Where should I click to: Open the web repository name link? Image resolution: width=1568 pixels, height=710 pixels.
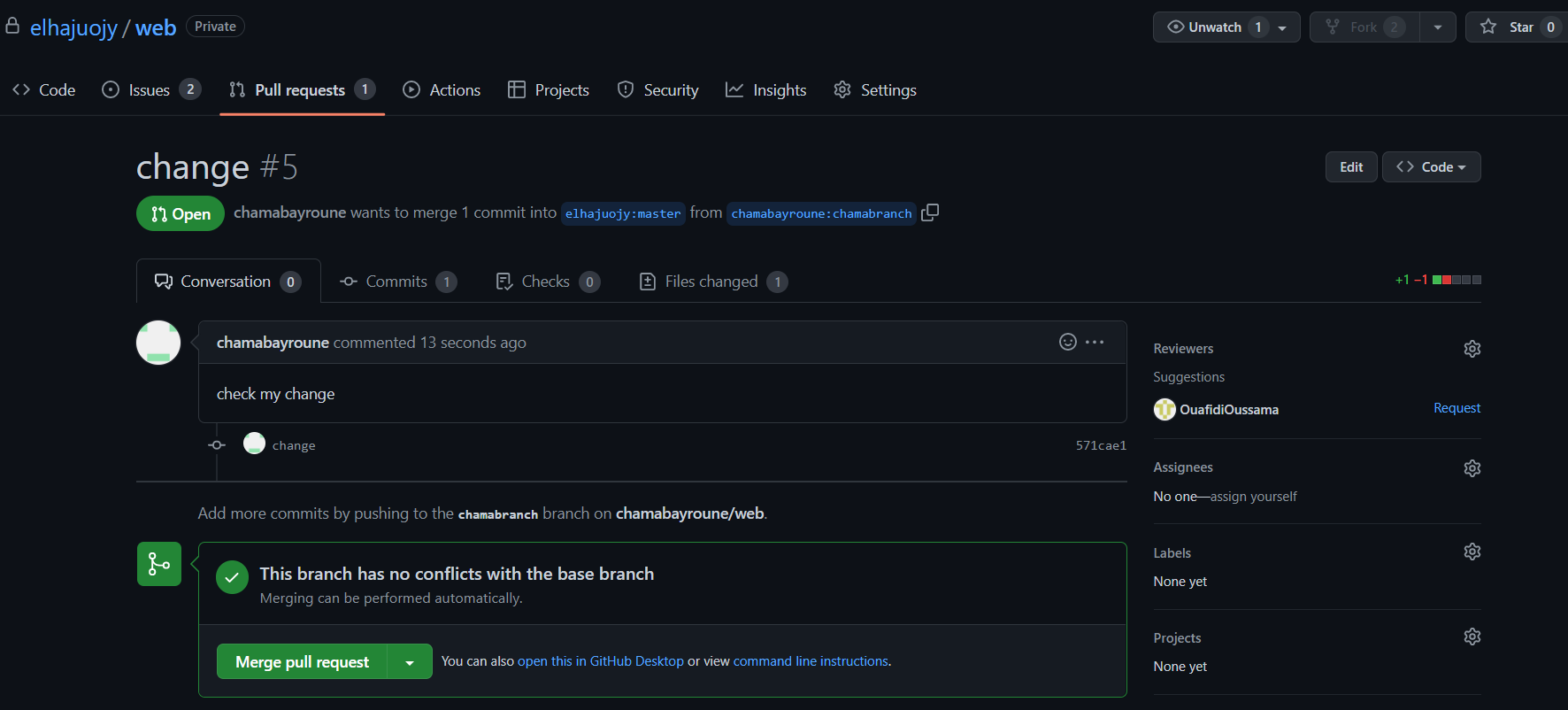tap(156, 27)
